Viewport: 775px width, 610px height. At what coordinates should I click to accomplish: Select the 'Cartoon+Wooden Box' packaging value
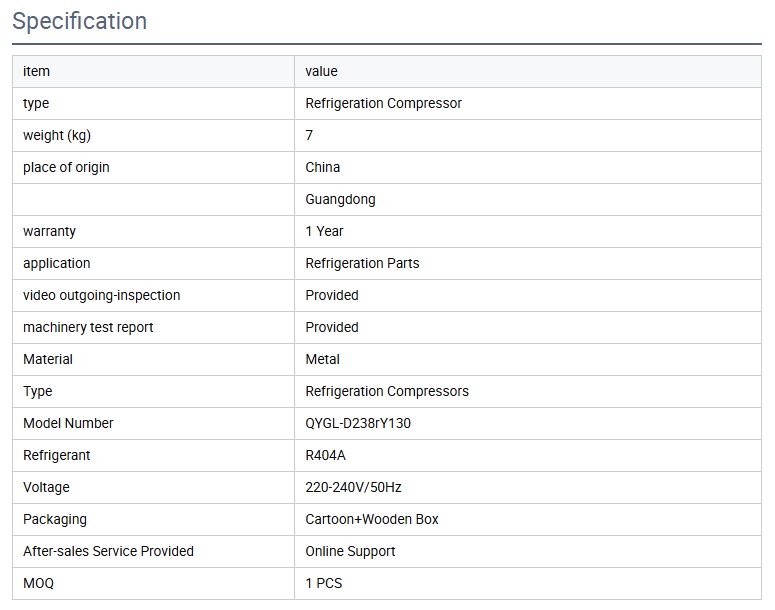tap(372, 519)
